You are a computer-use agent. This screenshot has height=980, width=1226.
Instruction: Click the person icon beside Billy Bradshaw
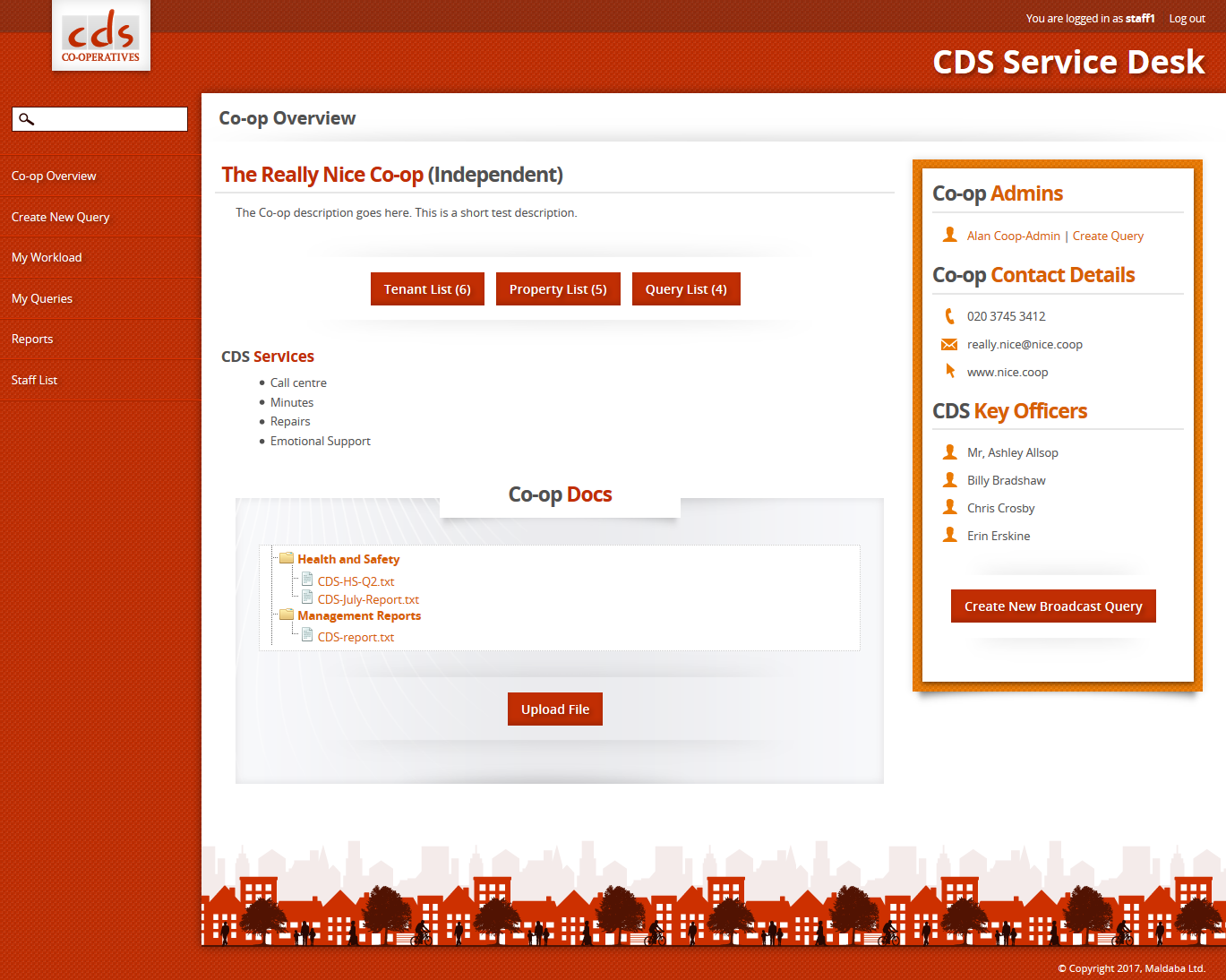tap(949, 480)
